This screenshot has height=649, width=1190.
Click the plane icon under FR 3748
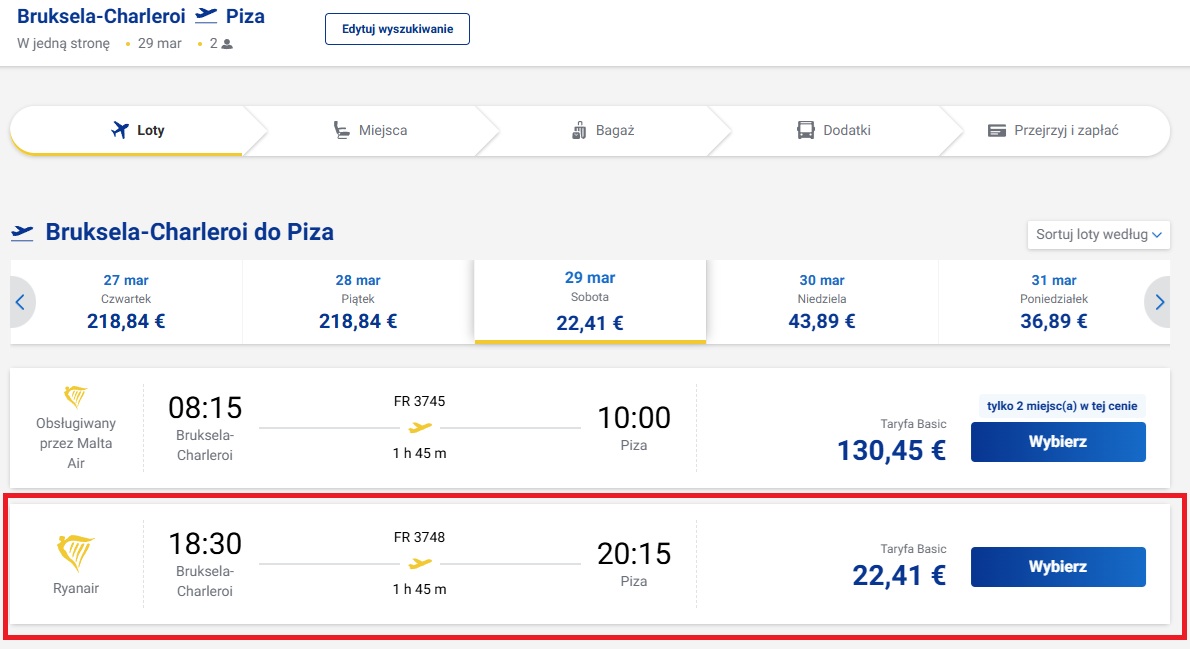[x=420, y=564]
